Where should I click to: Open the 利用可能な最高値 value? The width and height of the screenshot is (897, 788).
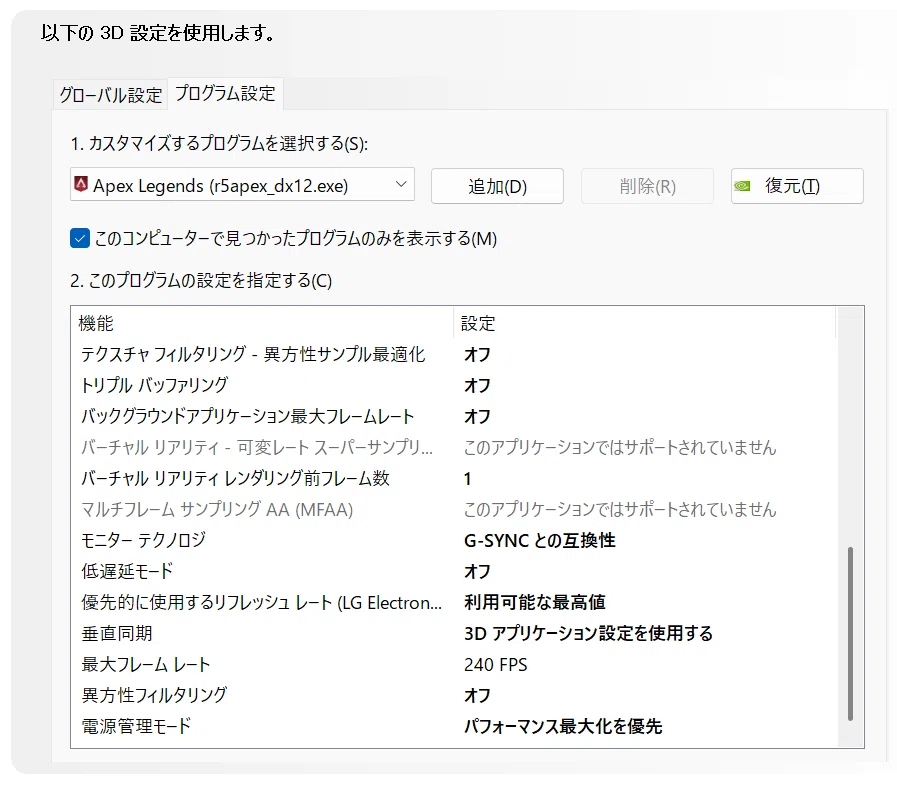(x=535, y=602)
